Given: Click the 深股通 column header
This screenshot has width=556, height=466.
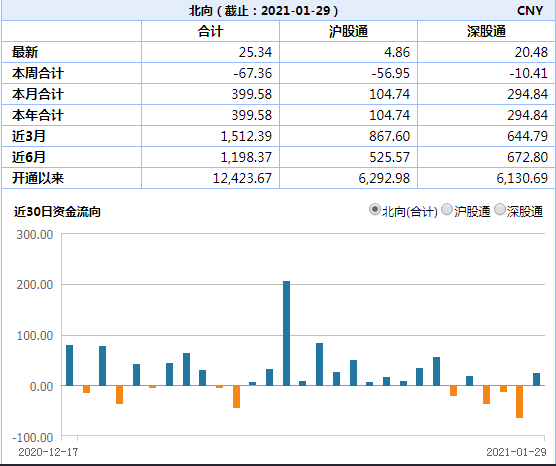Looking at the screenshot, I should [486, 31].
